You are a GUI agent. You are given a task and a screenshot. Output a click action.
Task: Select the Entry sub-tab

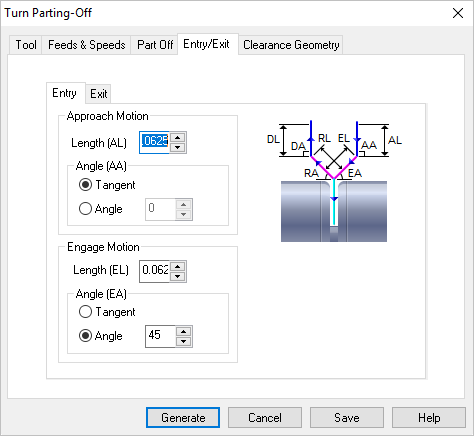click(x=65, y=93)
